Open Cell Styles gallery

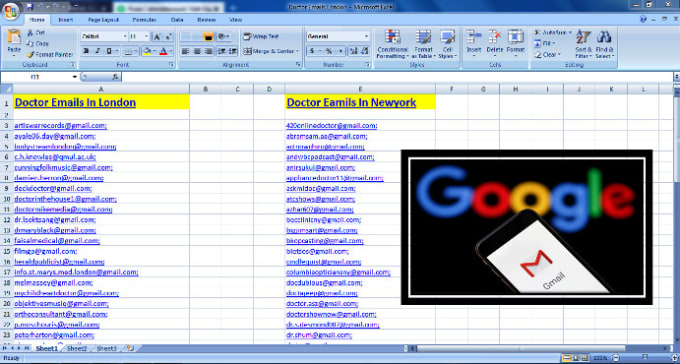coord(448,44)
